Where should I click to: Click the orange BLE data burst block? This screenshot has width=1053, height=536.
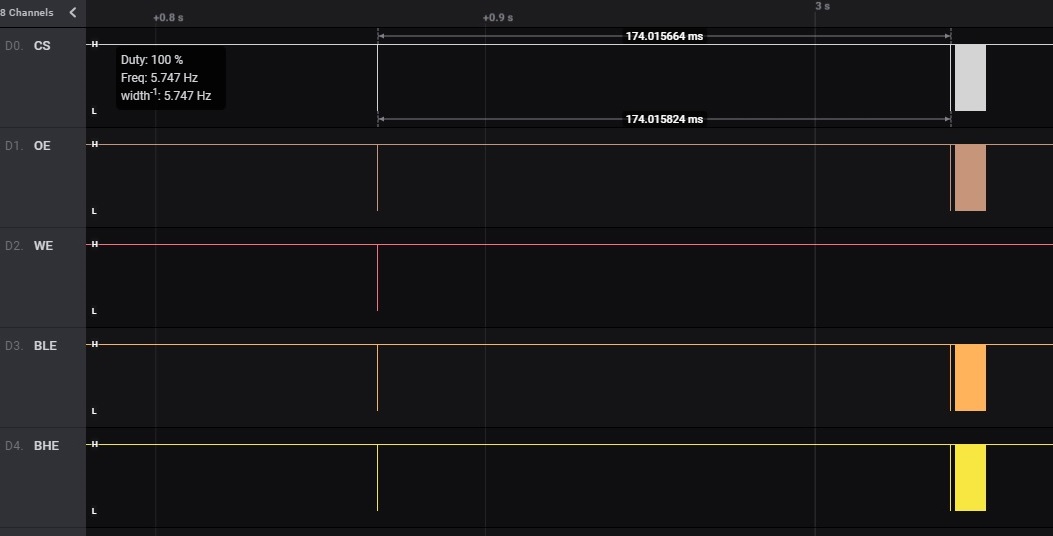click(970, 378)
